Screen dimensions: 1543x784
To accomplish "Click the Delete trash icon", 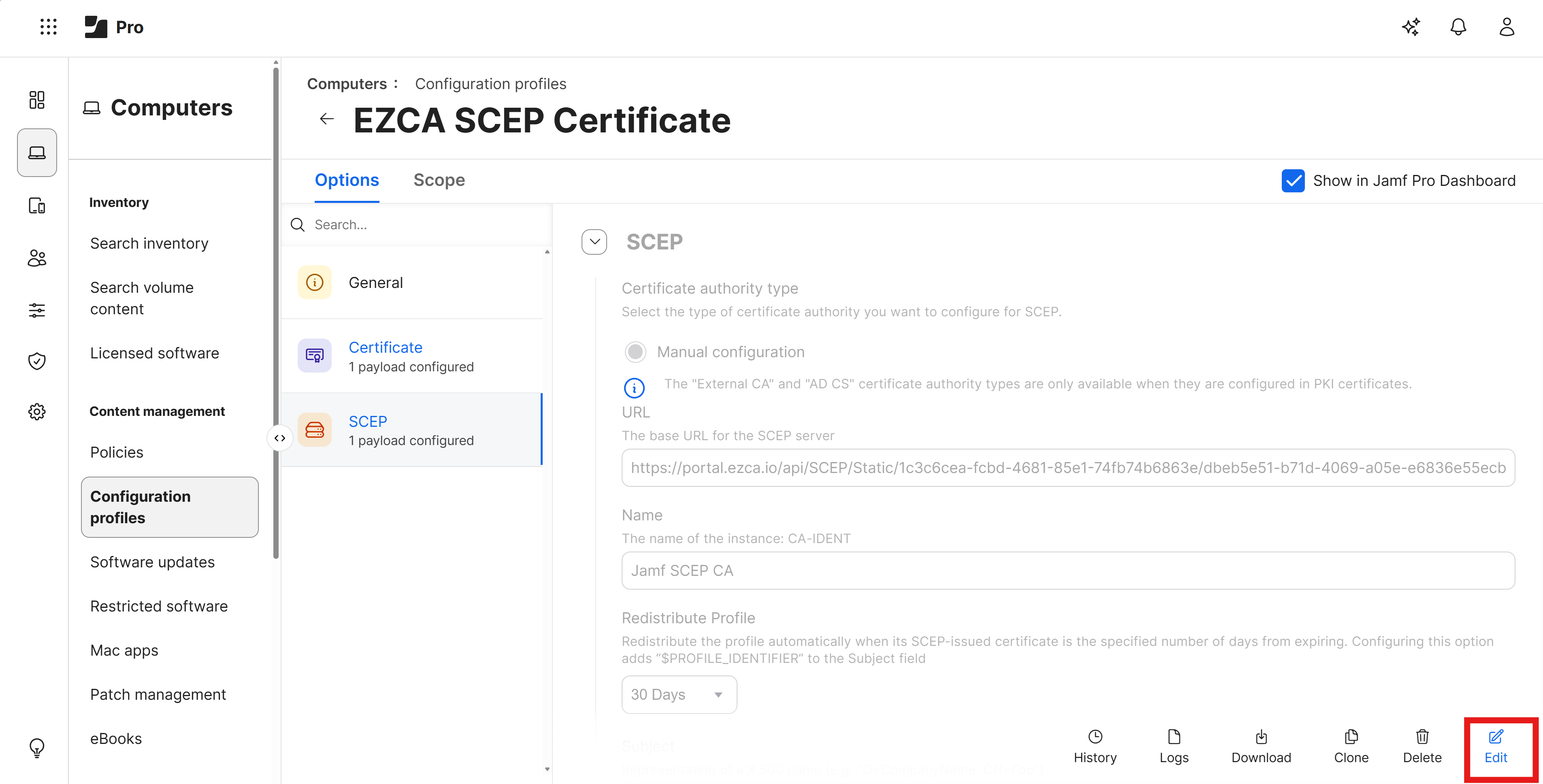I will pos(1422,746).
